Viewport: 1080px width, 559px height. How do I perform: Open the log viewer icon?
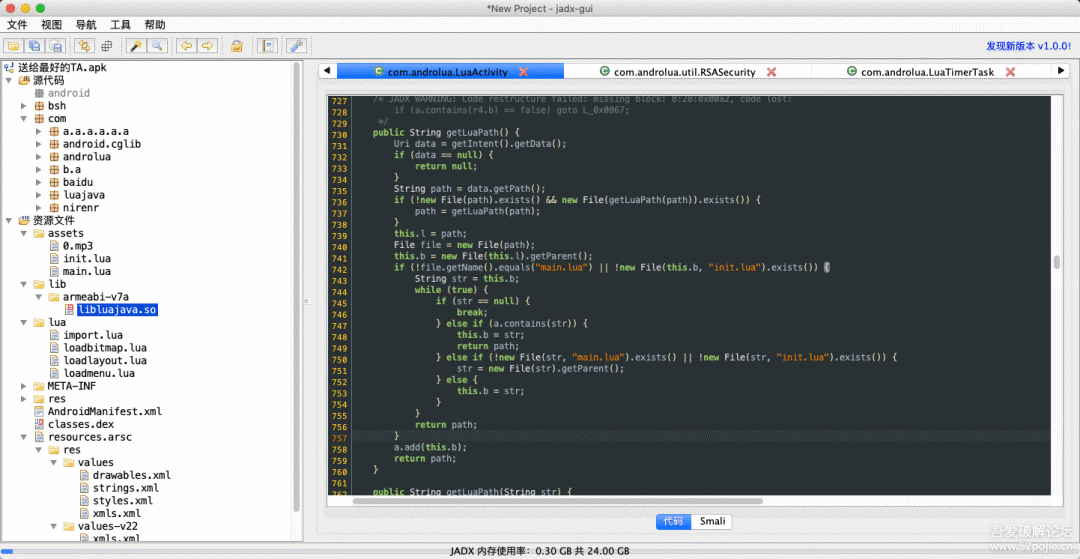point(267,46)
